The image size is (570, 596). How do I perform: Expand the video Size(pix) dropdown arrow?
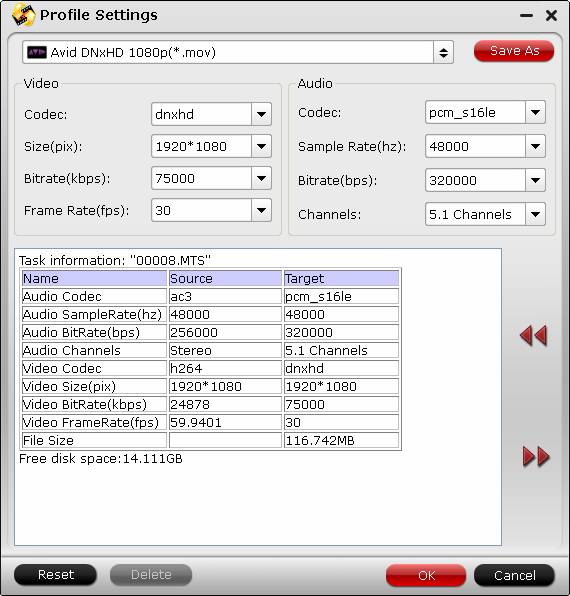[x=261, y=146]
